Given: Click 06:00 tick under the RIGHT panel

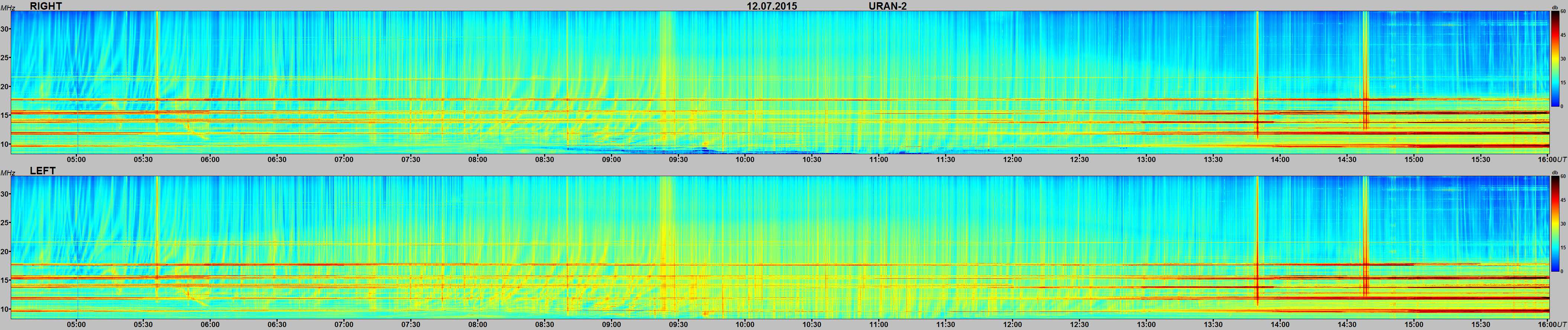Looking at the screenshot, I should coord(210,159).
